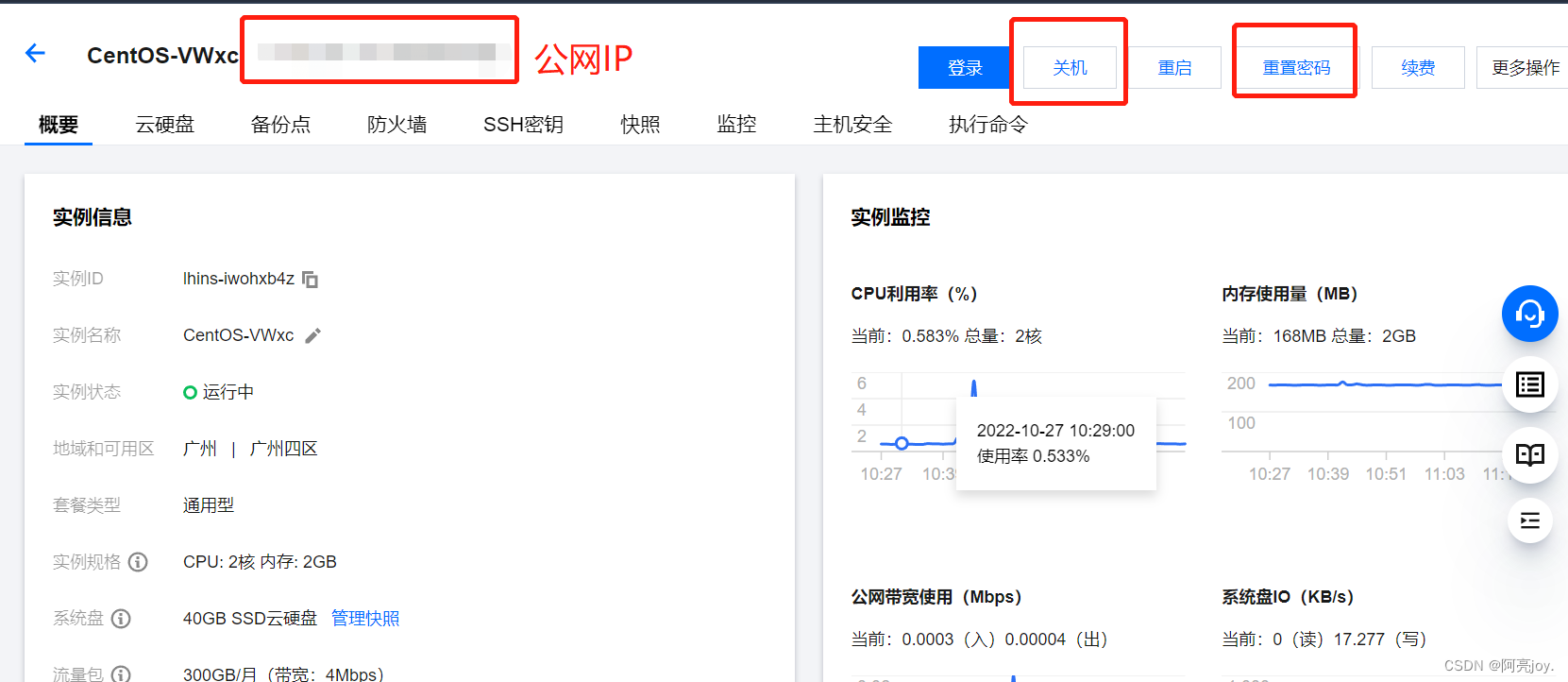Screen dimensions: 1568x682
Task: Click the back arrow icon
Action: (35, 53)
